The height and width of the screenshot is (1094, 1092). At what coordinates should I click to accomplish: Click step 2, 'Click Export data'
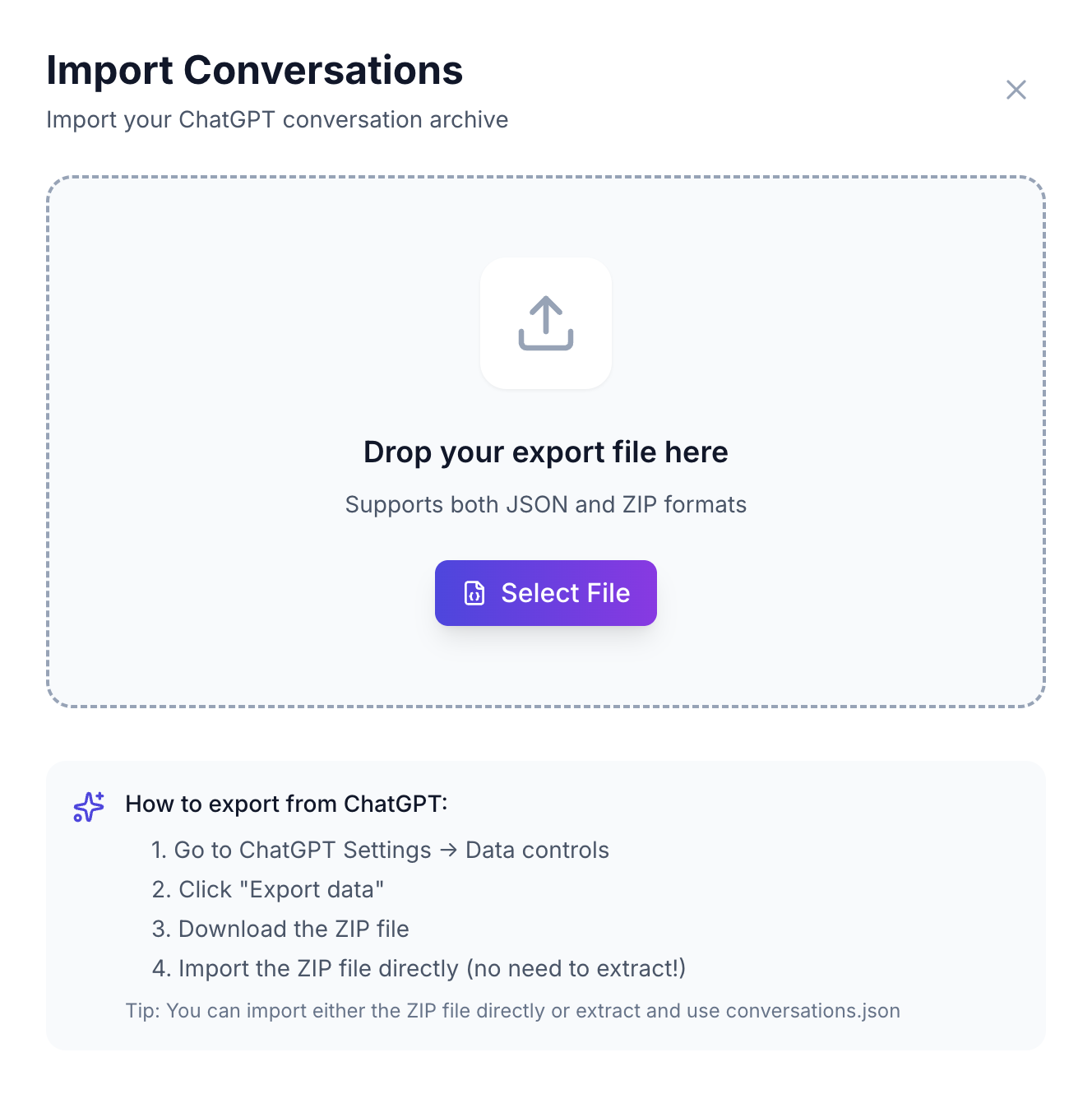[x=268, y=889]
